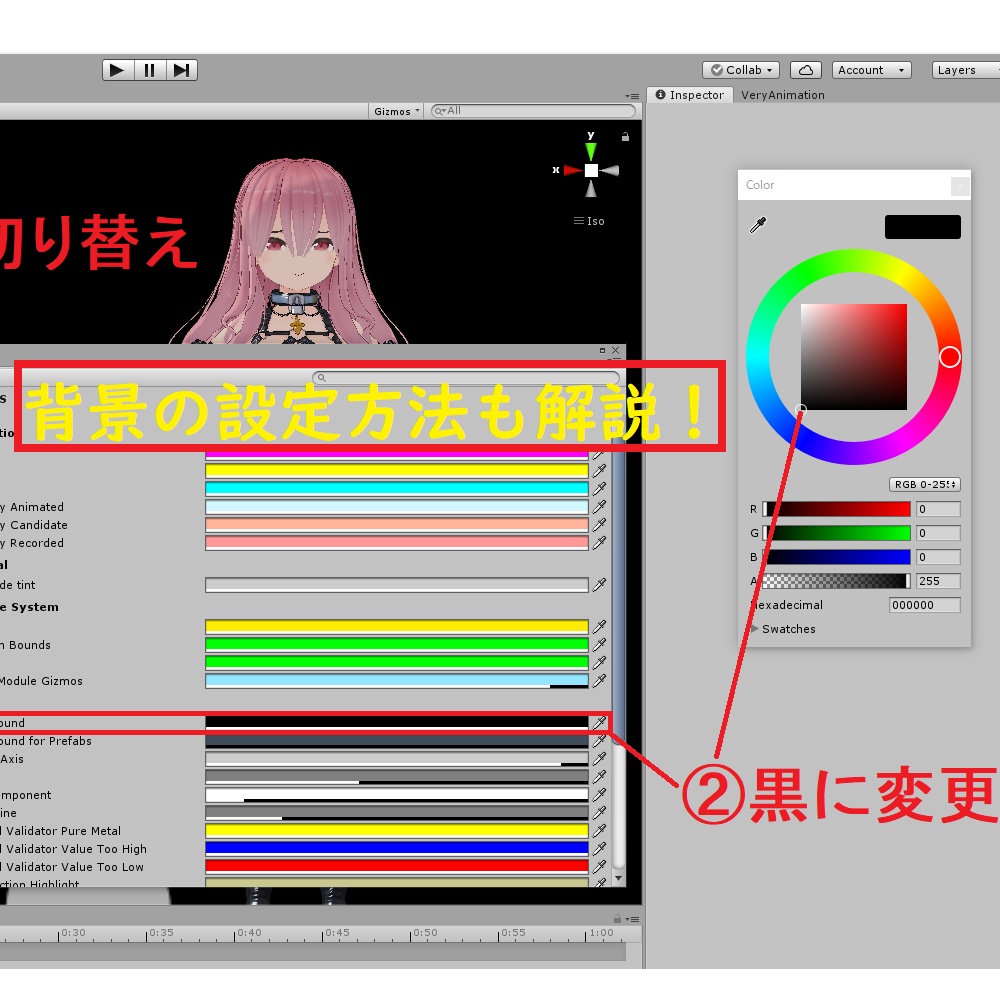
Task: Click the step-forward frame icon
Action: (182, 69)
